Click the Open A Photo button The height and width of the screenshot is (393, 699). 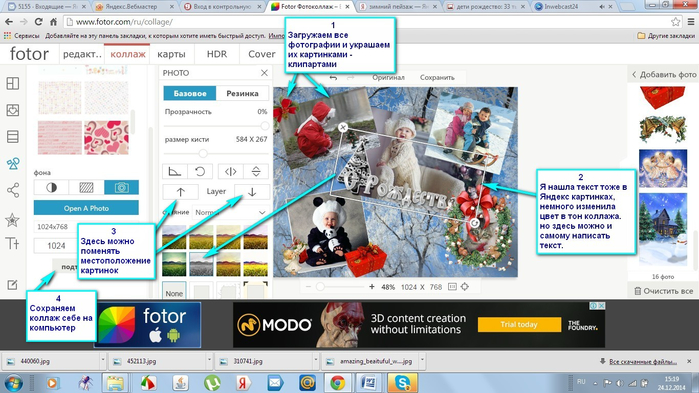click(x=86, y=208)
